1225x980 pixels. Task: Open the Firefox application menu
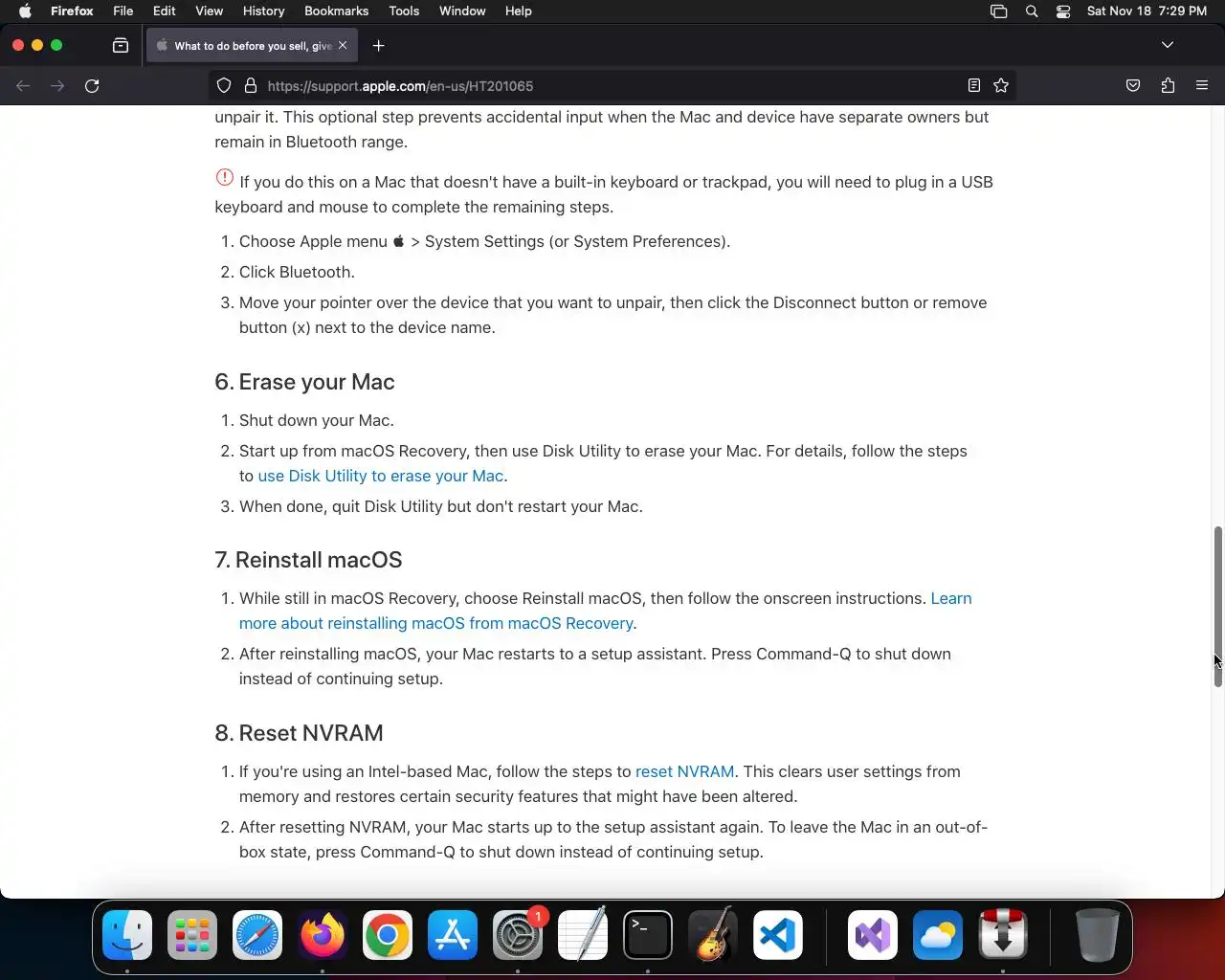tap(72, 11)
